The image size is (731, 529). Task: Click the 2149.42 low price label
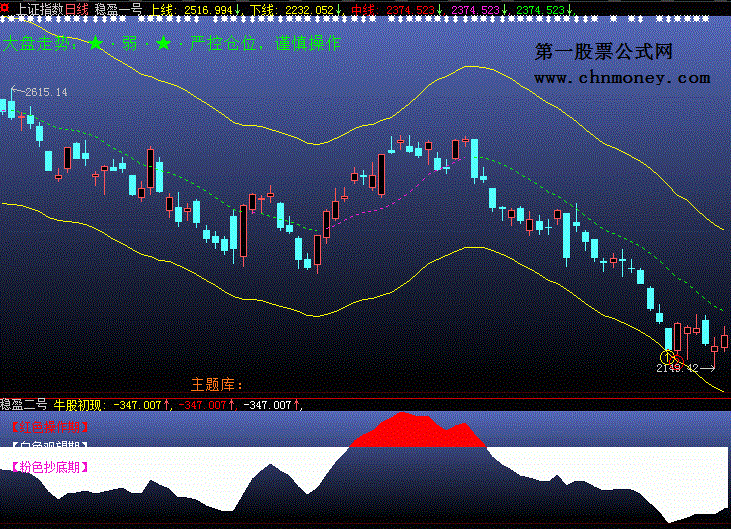click(677, 368)
